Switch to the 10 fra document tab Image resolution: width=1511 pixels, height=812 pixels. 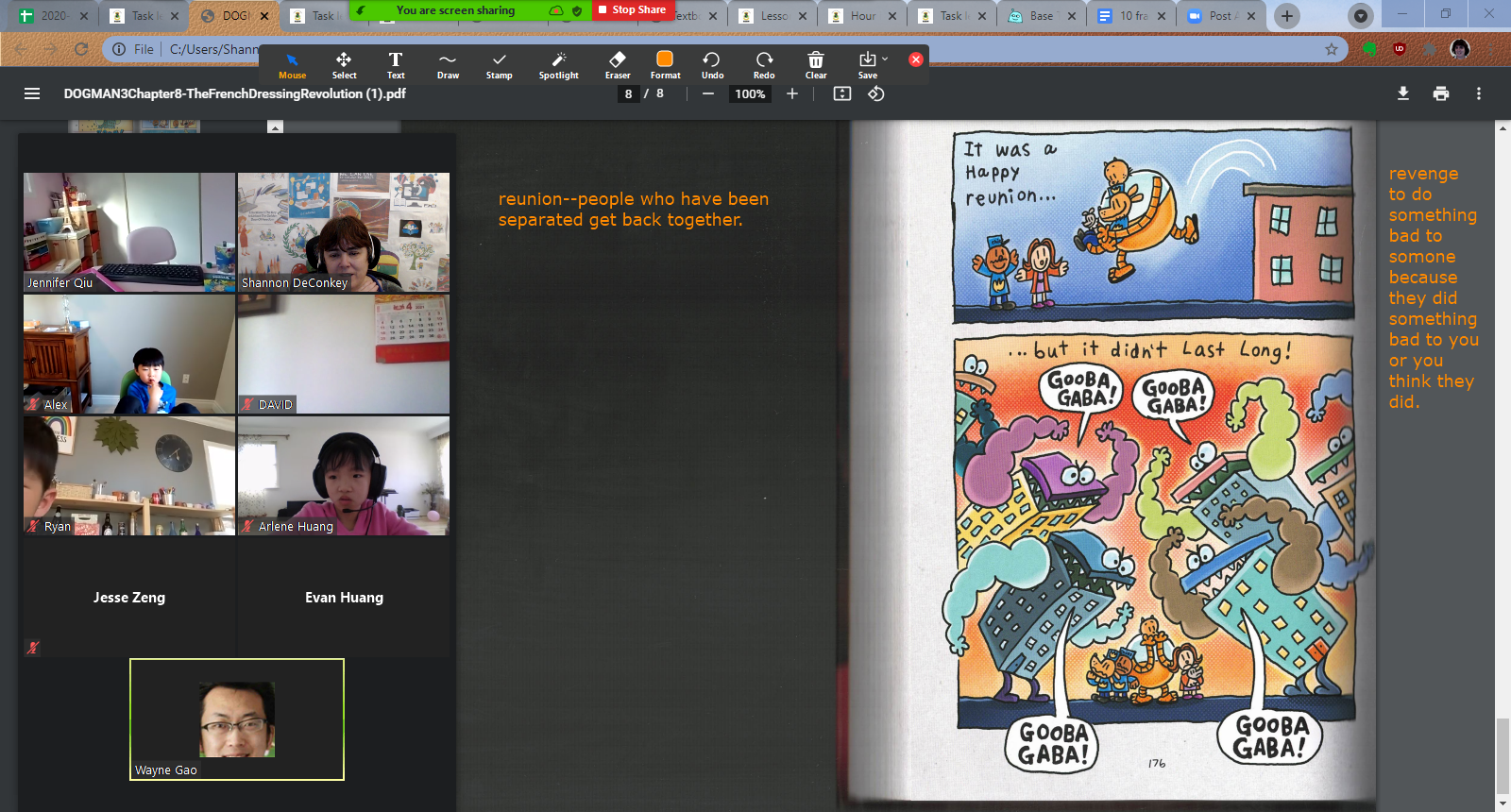[x=1129, y=16]
